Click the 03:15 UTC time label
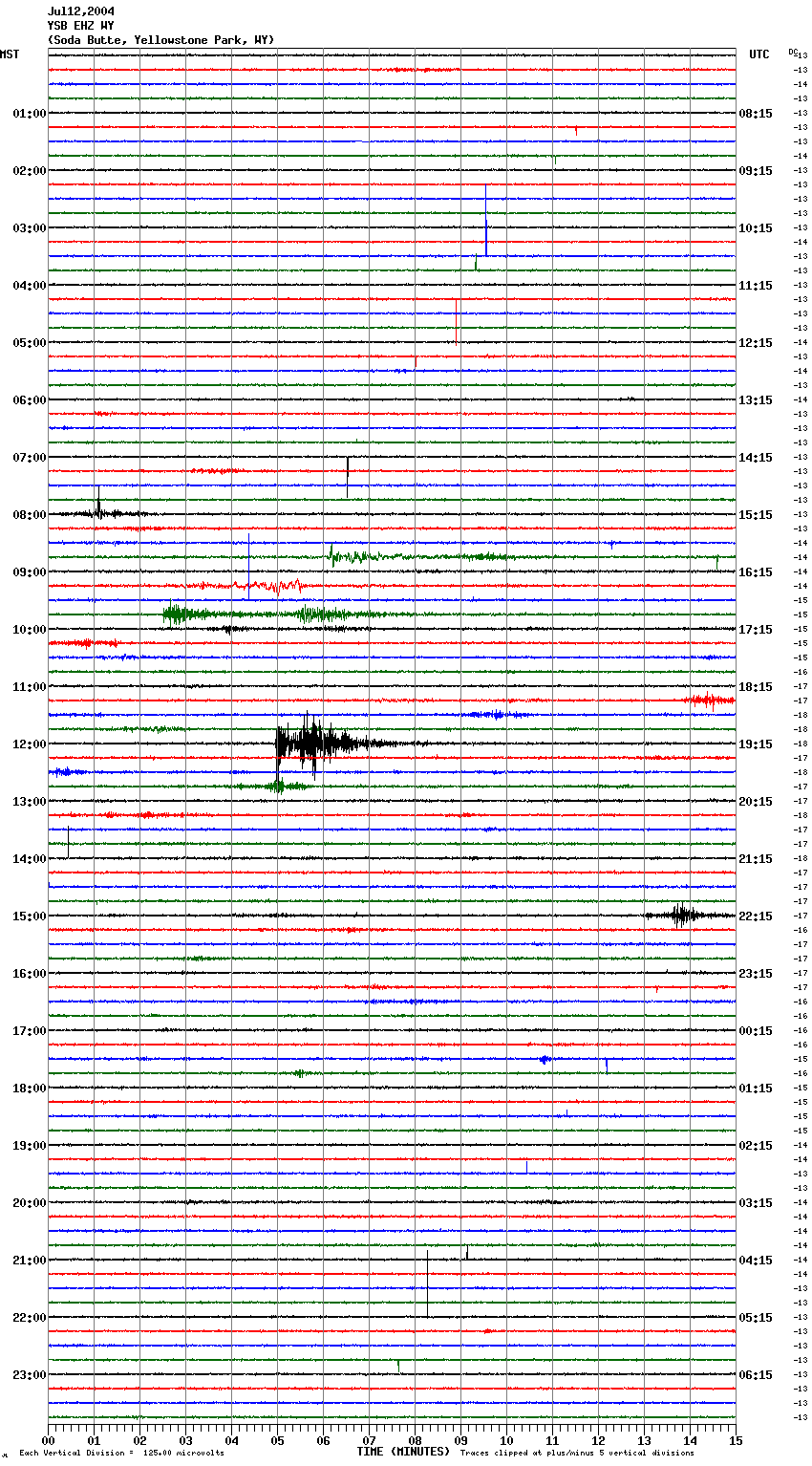Viewport: 812px width, 1466px height. coord(756,1203)
